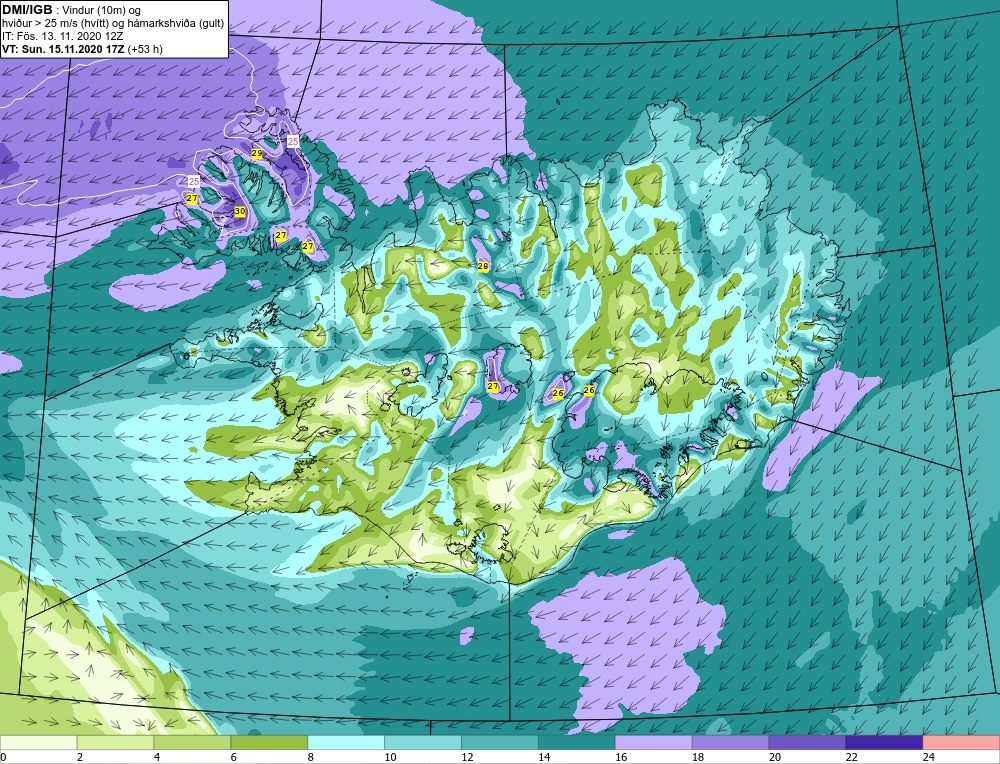
Task: Click the scale number 22 under the colorbar
Action: (851, 757)
